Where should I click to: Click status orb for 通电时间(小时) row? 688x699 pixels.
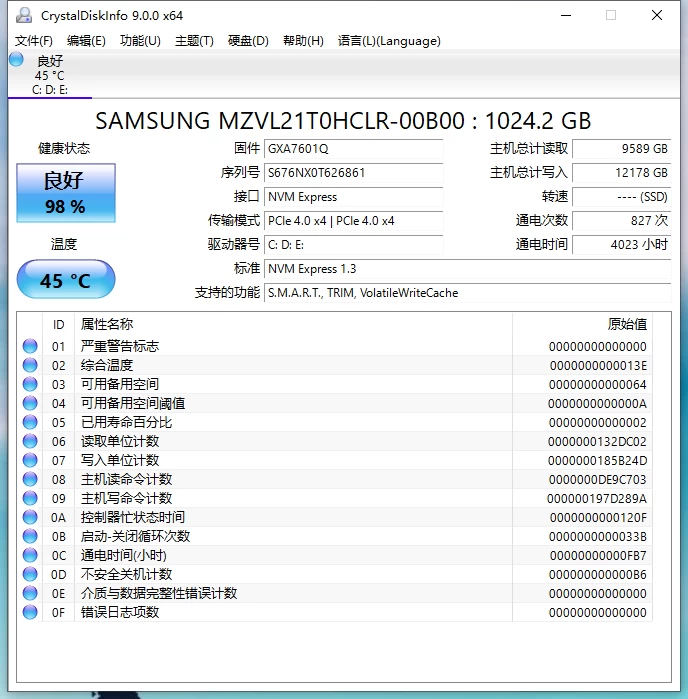click(30, 555)
